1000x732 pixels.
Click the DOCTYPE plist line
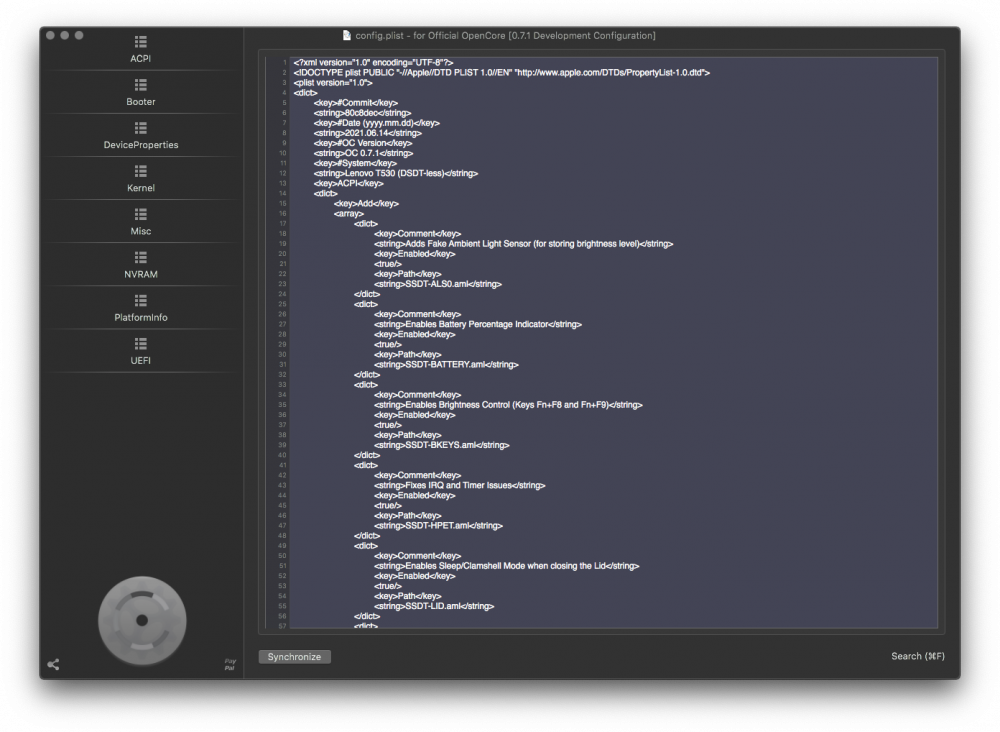[501, 73]
